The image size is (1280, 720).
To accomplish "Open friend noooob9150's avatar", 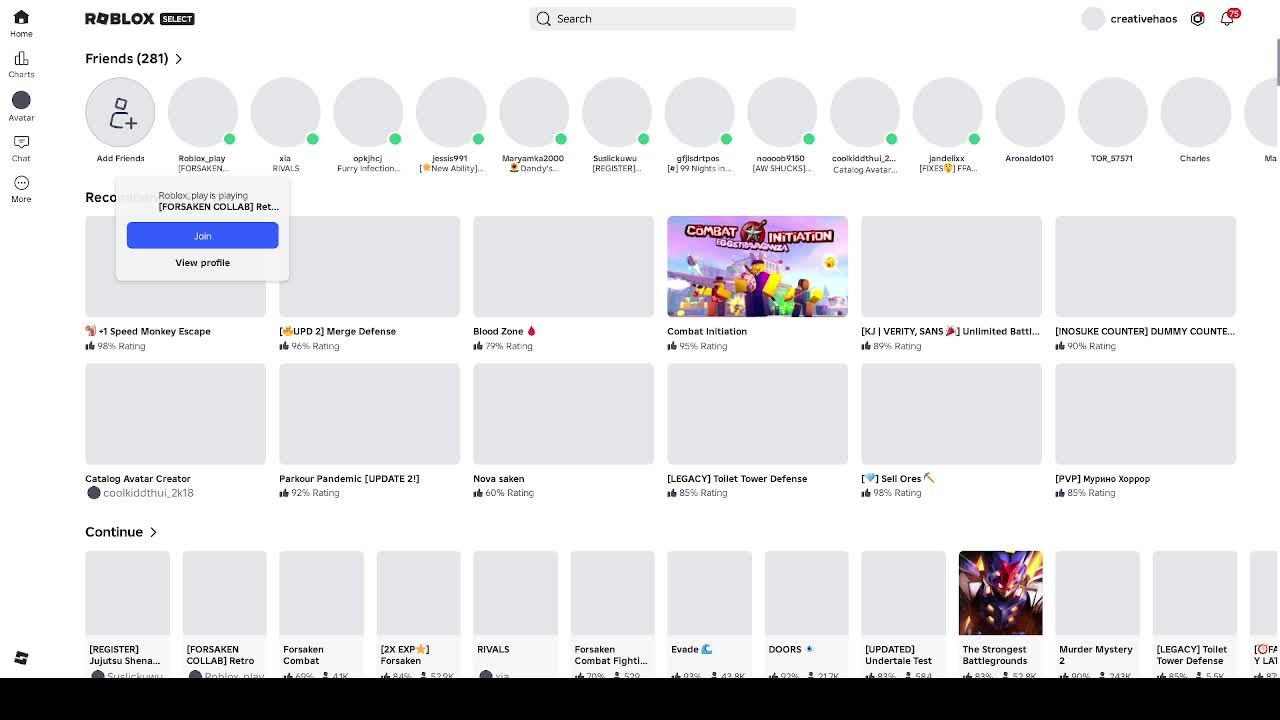I will [782, 112].
